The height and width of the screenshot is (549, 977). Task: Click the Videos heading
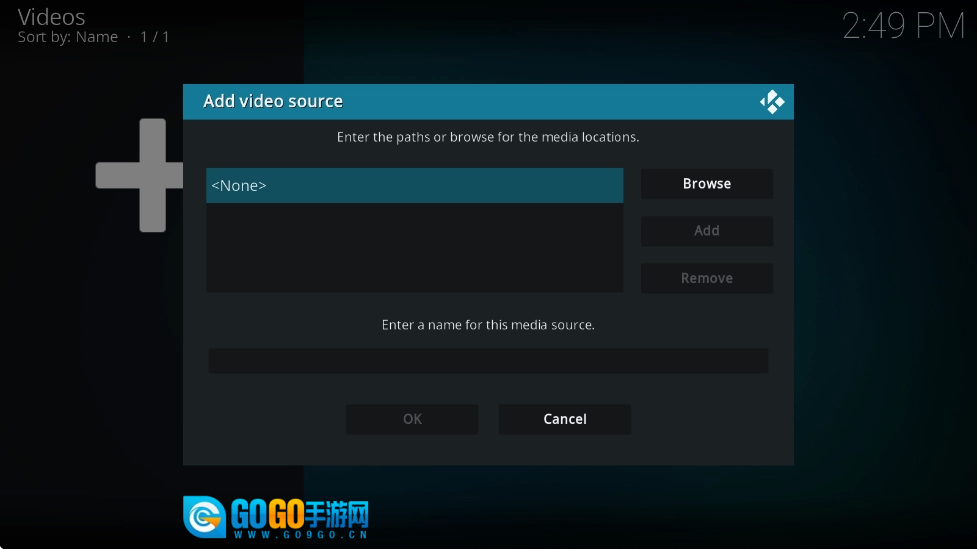(51, 17)
